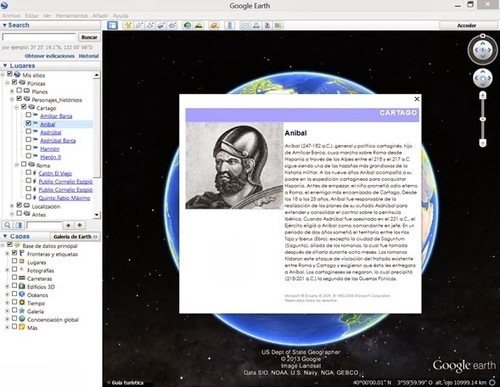The width and height of the screenshot is (500, 387).
Task: Move selected place down with arrow button
Action: (79, 225)
